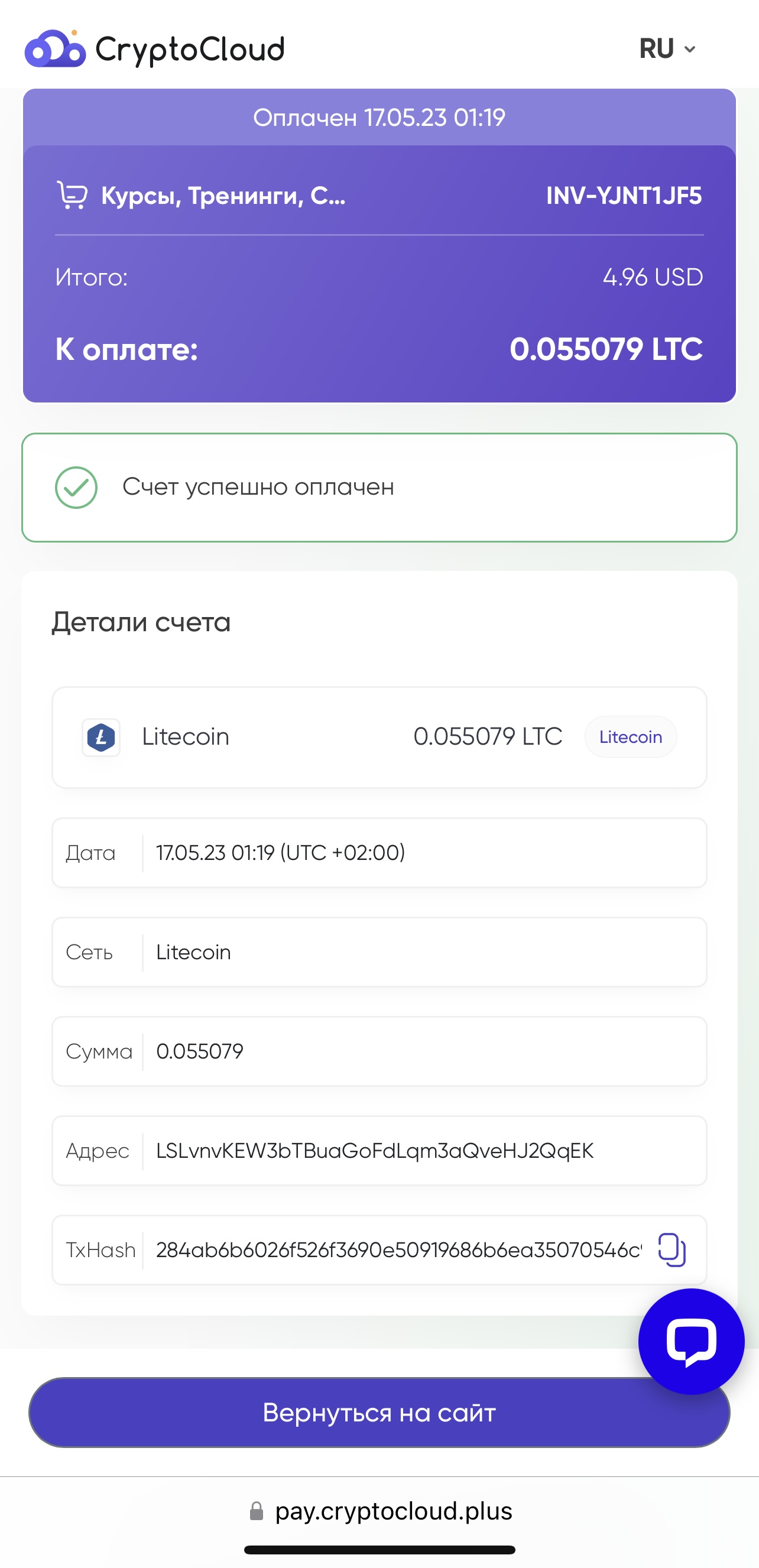Click the CryptoCloud brand name text

click(x=190, y=50)
